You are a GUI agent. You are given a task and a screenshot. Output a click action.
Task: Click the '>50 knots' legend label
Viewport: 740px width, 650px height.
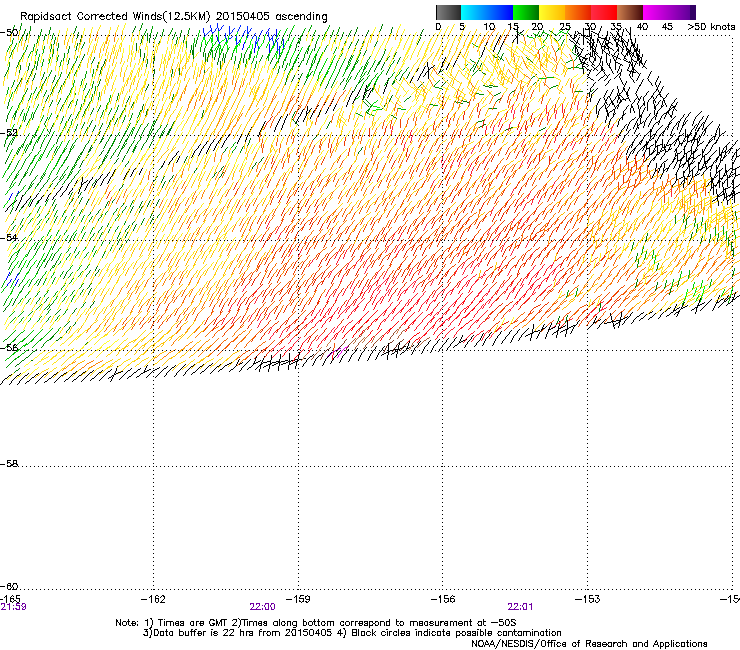711,27
